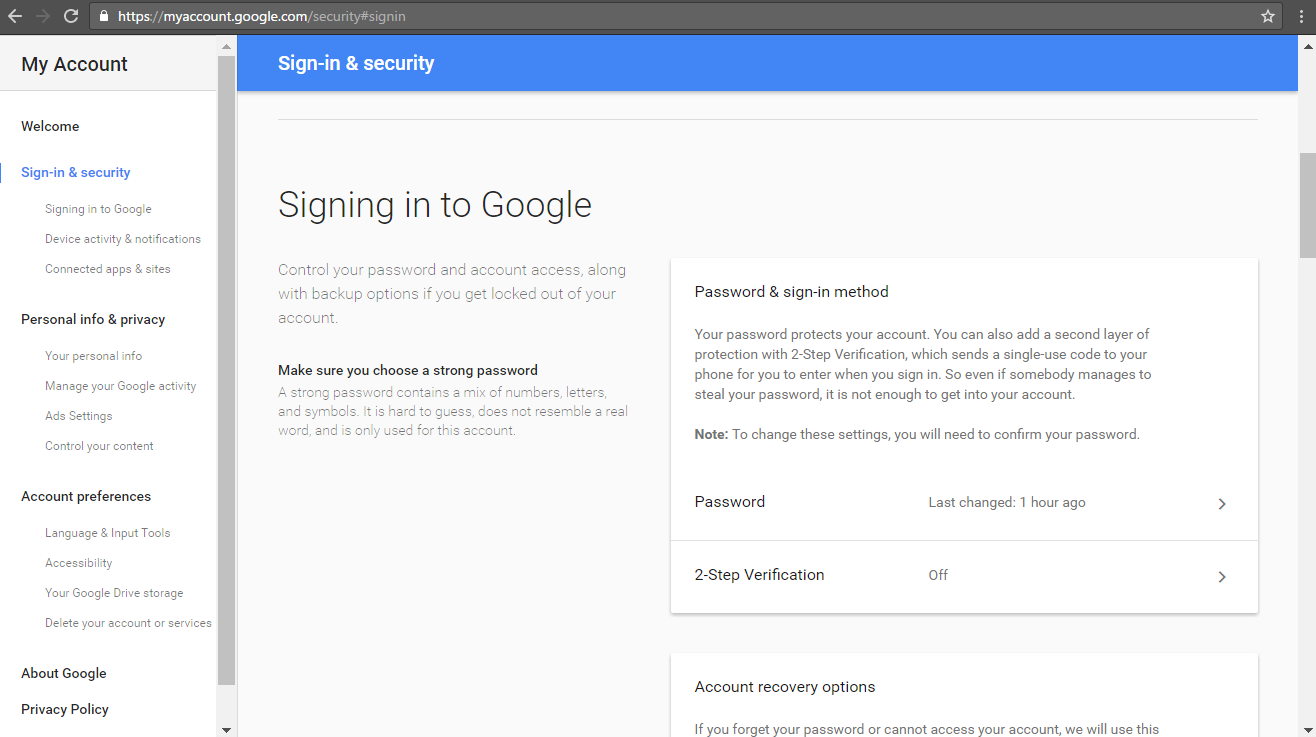Select Sign-in & security sidebar section
This screenshot has width=1316, height=737.
click(x=76, y=172)
